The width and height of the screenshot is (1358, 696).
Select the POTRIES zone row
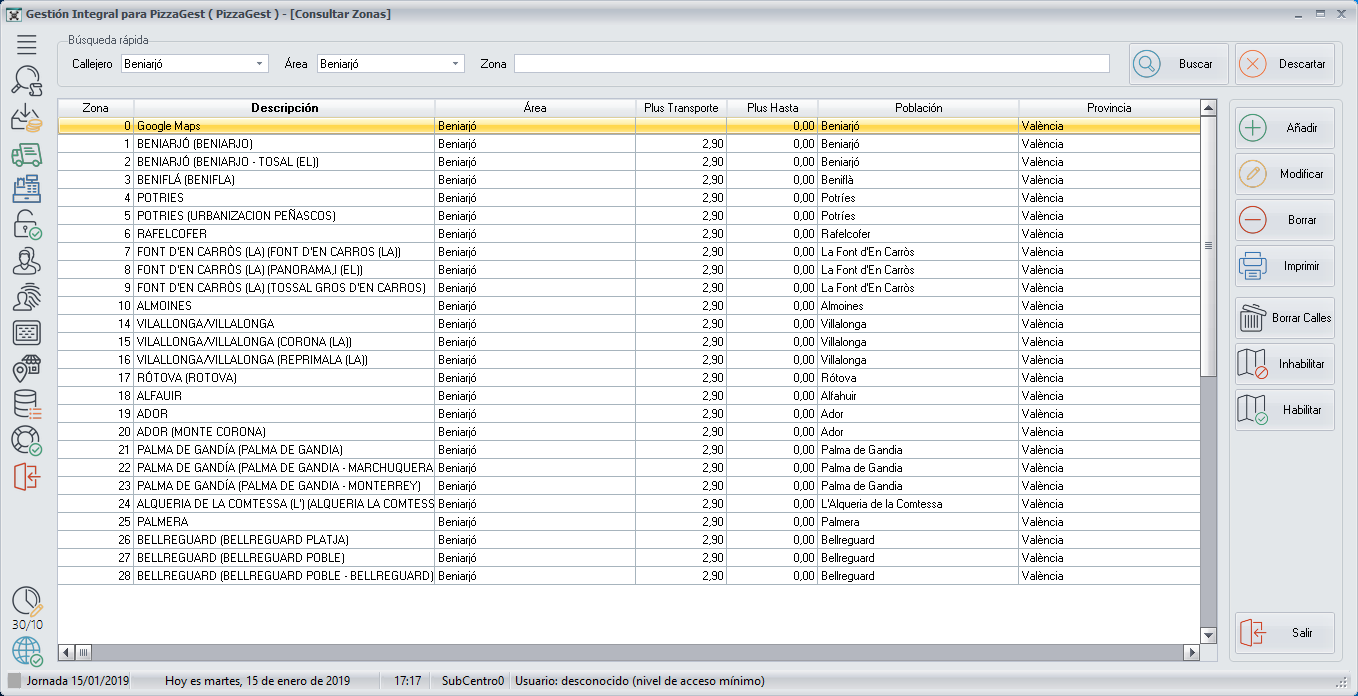pyautogui.click(x=284, y=198)
